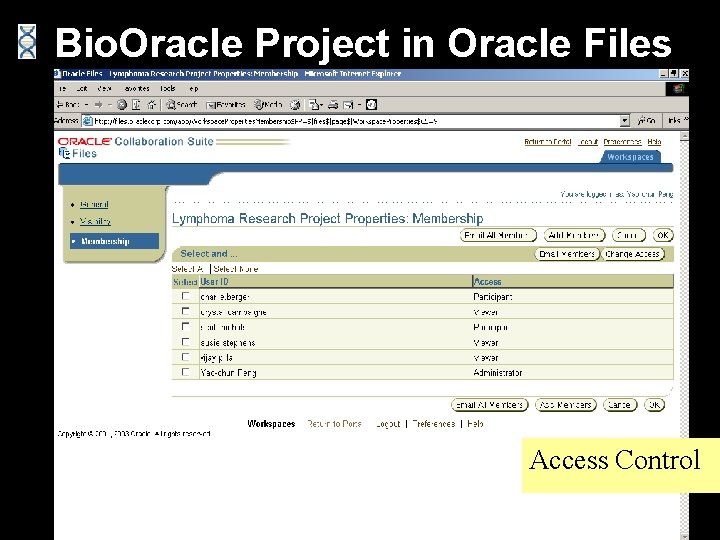Screen dimensions: 720x540
Task: Sort by the User ID column header
Action: point(214,281)
